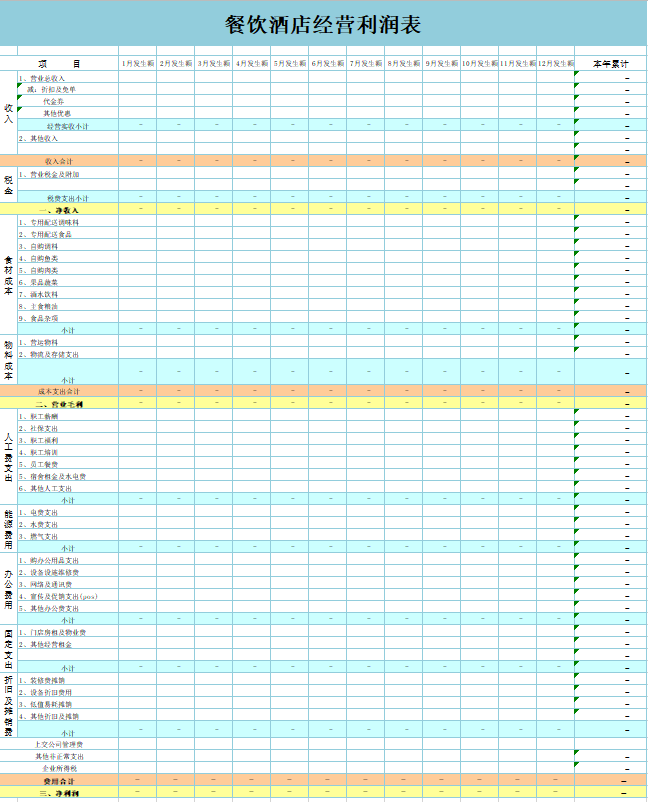Click the "4、自购鱼类" row label
This screenshot has width=648, height=802.
[x=38, y=258]
